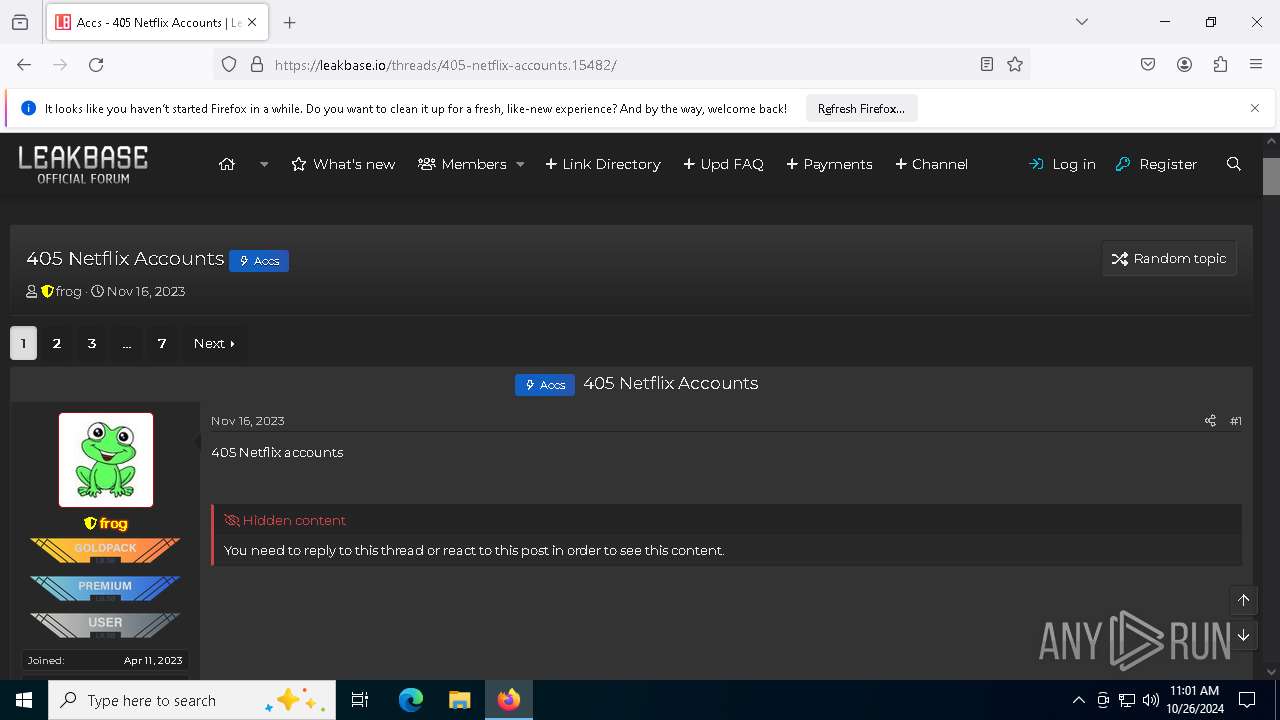Image resolution: width=1280 pixels, height=720 pixels.
Task: Launch Microsoft Edge from taskbar
Action: click(411, 700)
